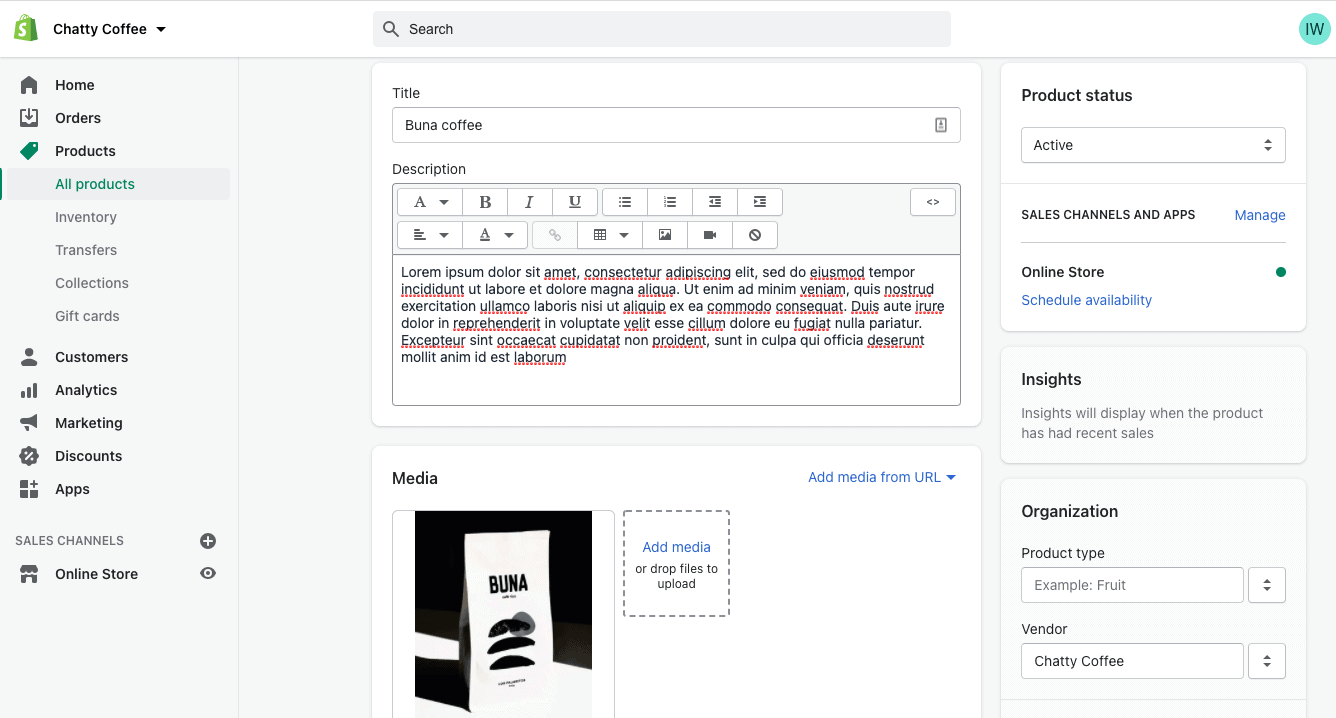Click the icon inside the Title field
This screenshot has height=718, width=1336.
click(940, 125)
